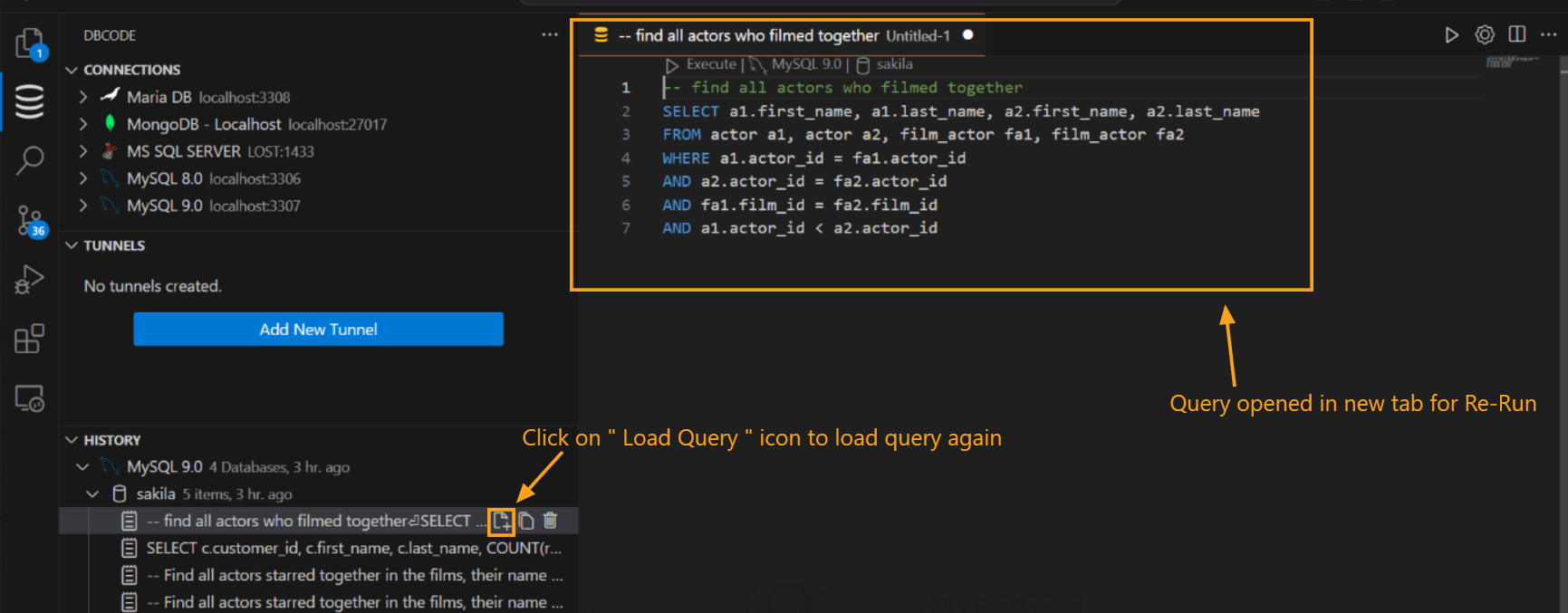Open the Extensions view

click(x=29, y=339)
